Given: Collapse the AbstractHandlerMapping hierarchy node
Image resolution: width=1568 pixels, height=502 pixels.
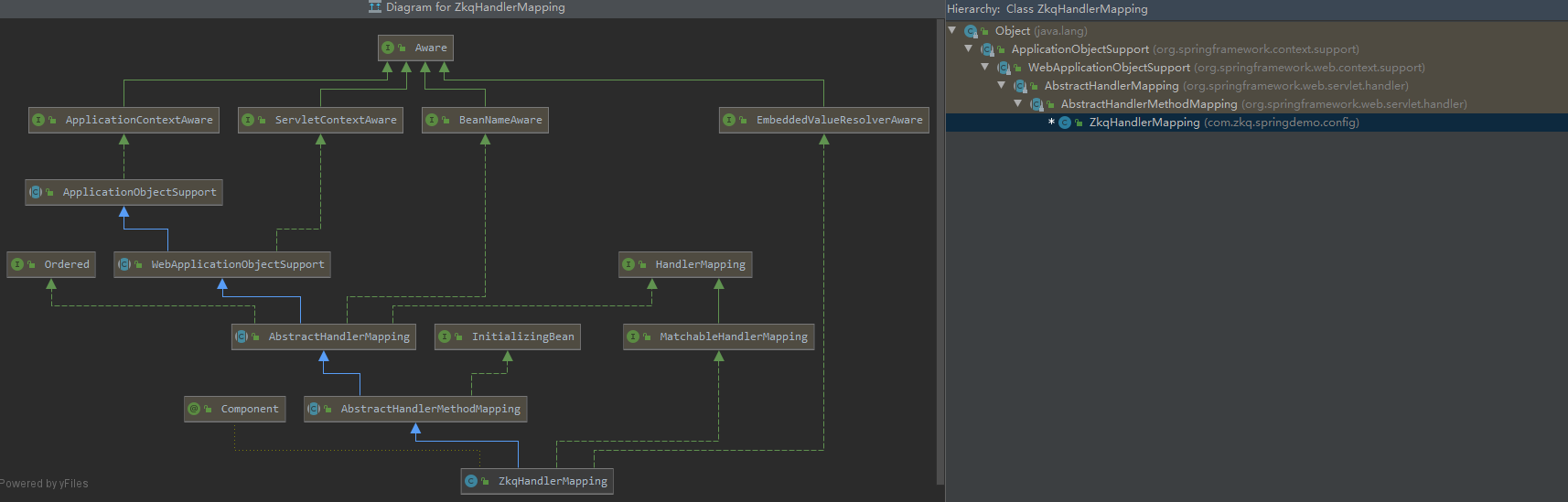Looking at the screenshot, I should coord(1002,85).
